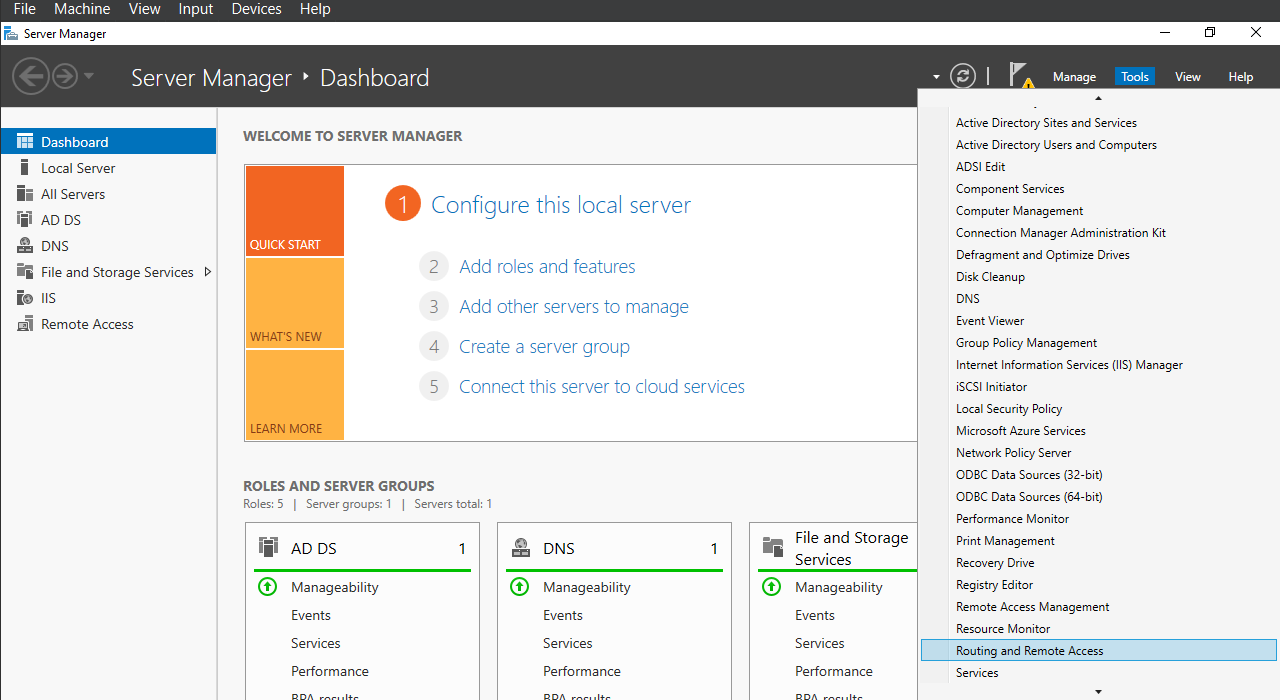Click the Forward navigation arrow icon
1280x700 pixels.
[65, 76]
